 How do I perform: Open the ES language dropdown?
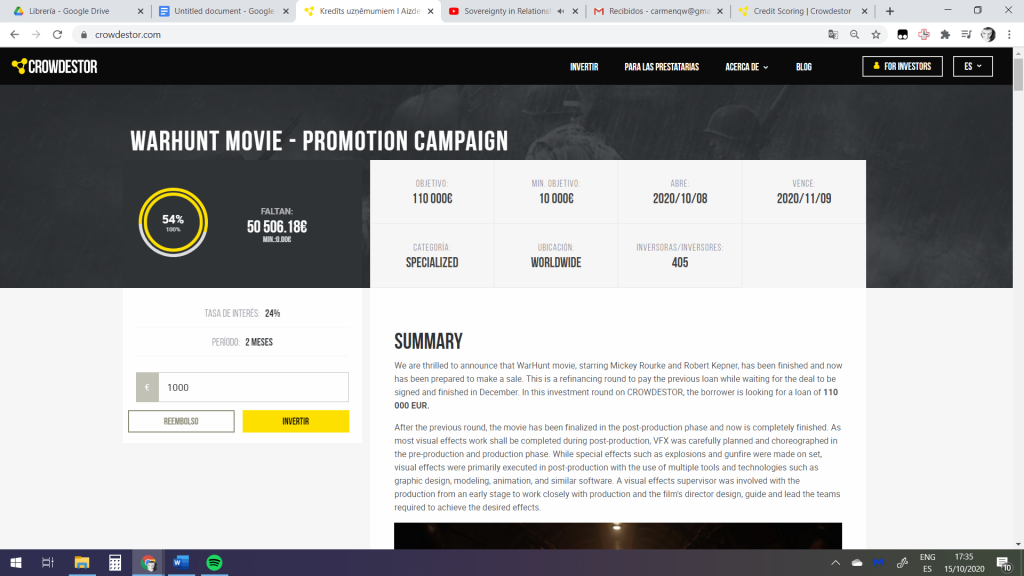tap(972, 66)
